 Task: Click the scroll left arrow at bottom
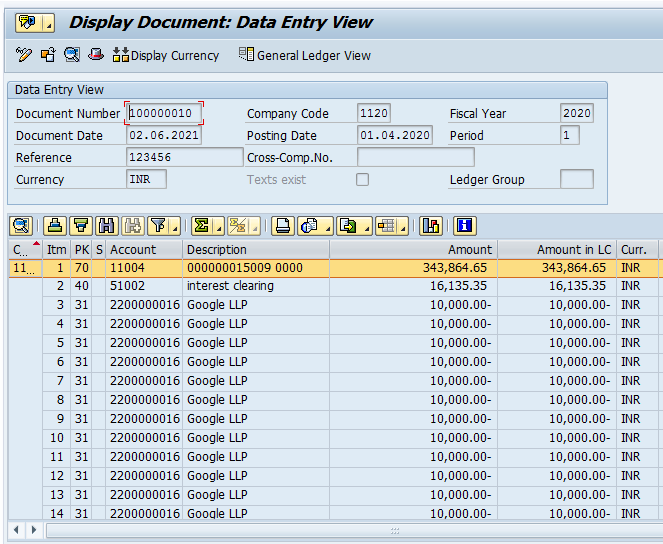point(16,530)
